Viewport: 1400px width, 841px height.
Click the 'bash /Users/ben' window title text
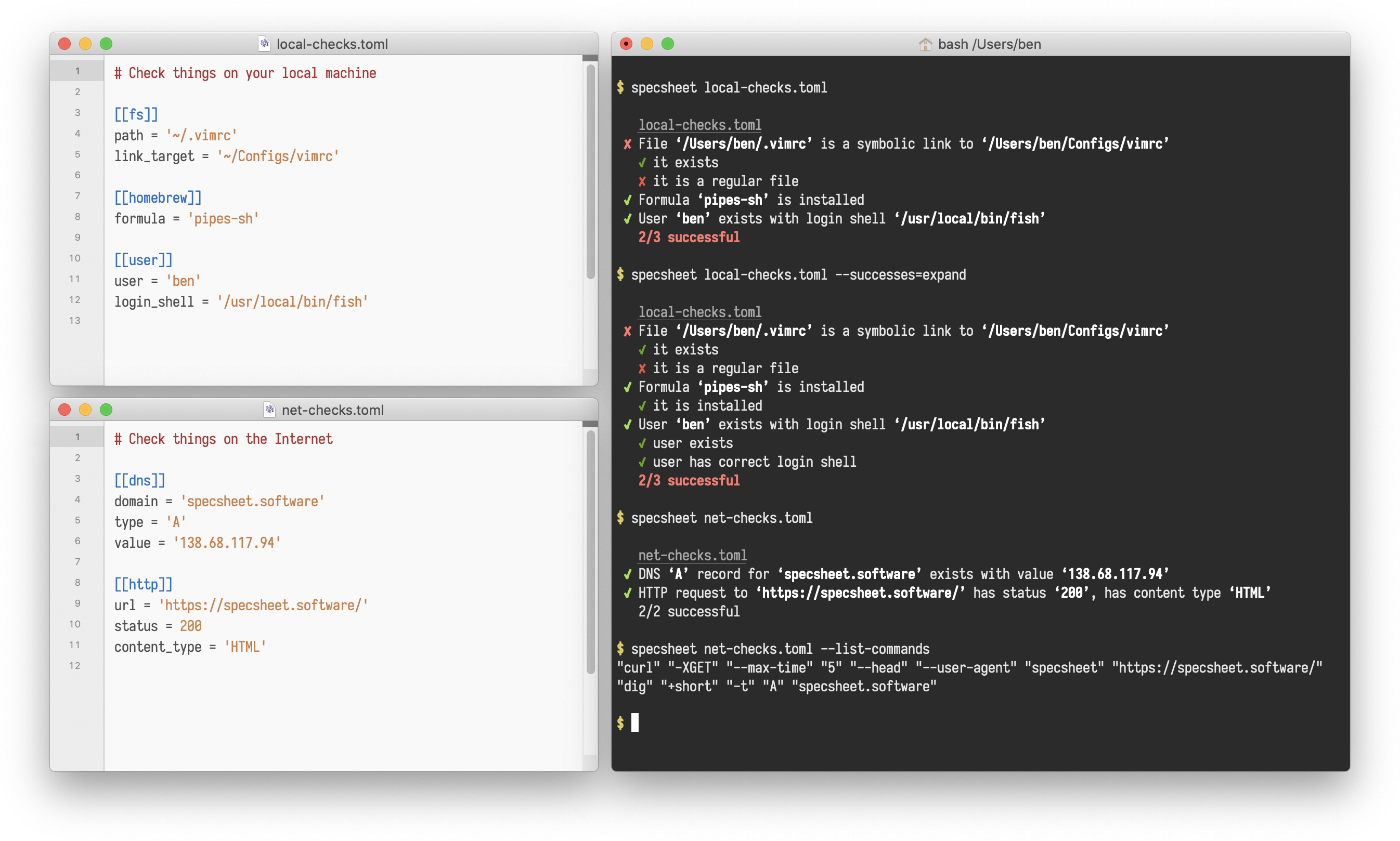pos(989,44)
